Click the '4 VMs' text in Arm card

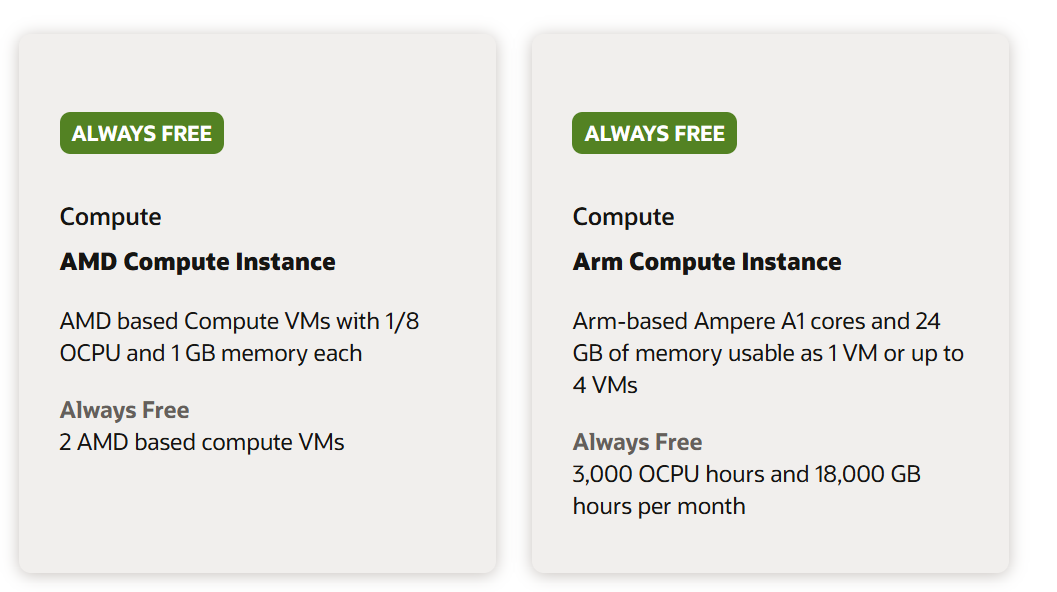coord(605,385)
